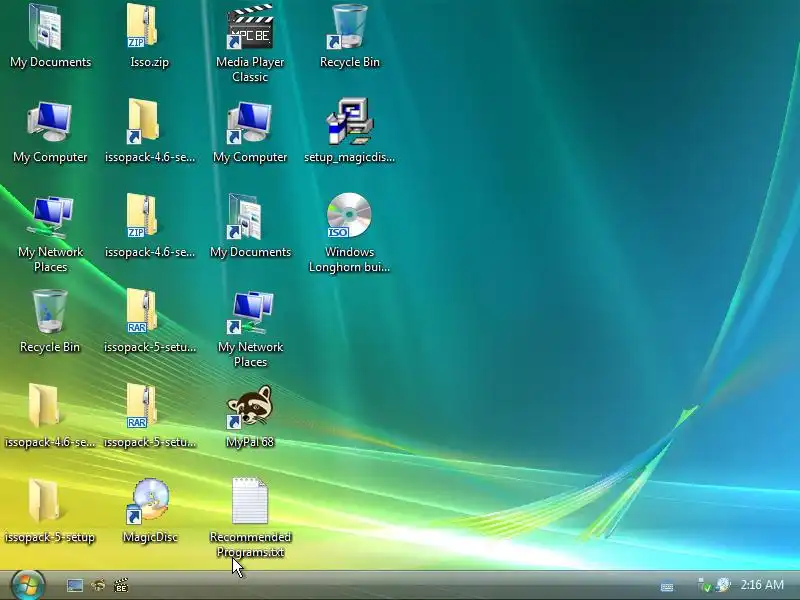Click the 2:16 AM taskbar clock

point(762,585)
